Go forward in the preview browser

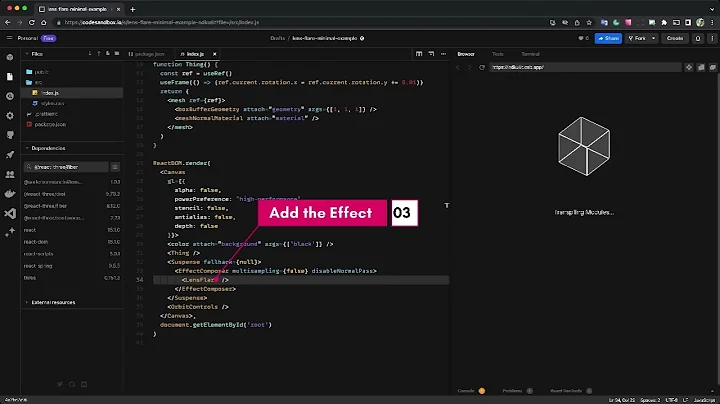(469, 67)
